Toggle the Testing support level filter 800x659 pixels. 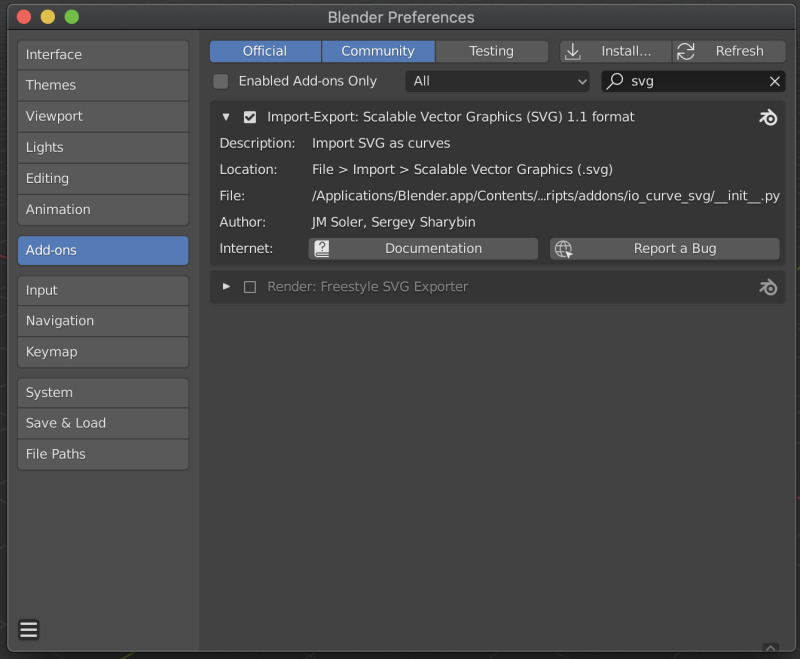point(491,52)
